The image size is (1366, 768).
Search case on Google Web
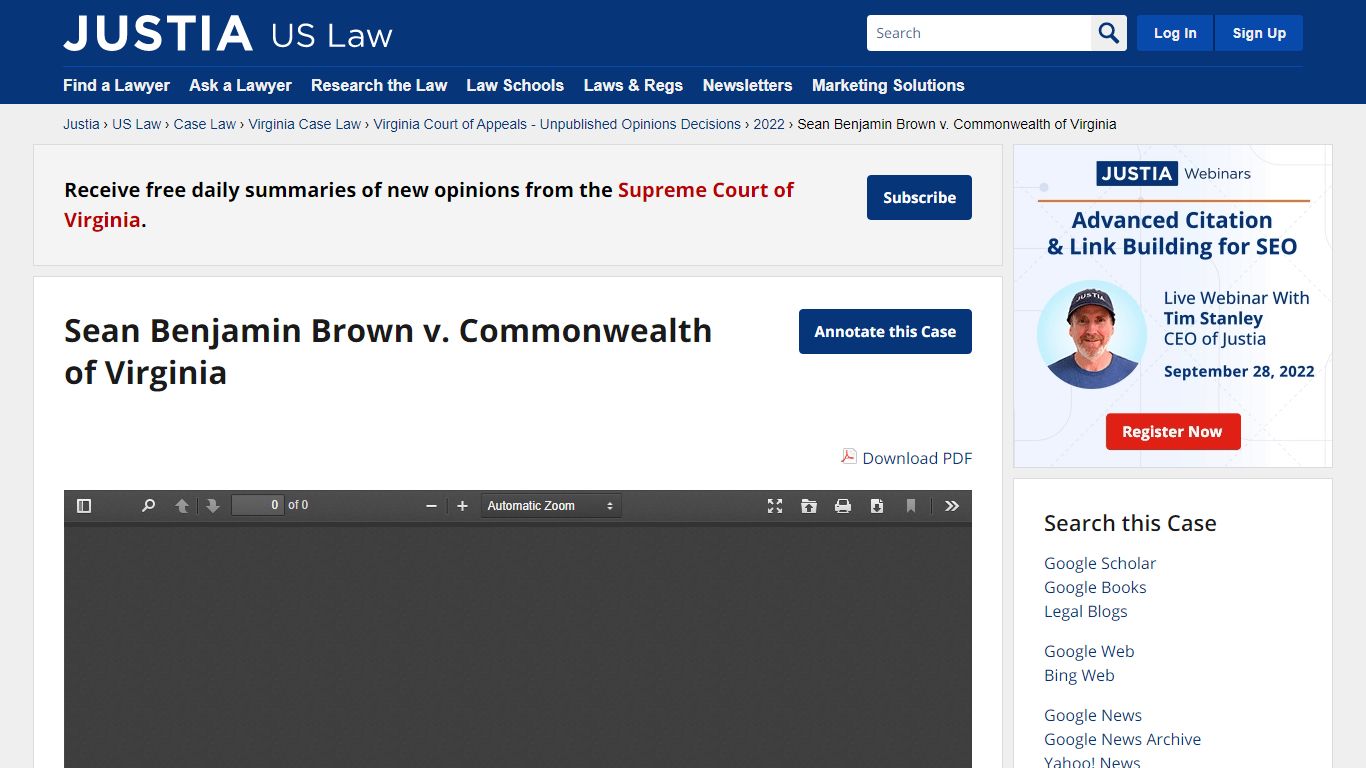pyautogui.click(x=1089, y=651)
